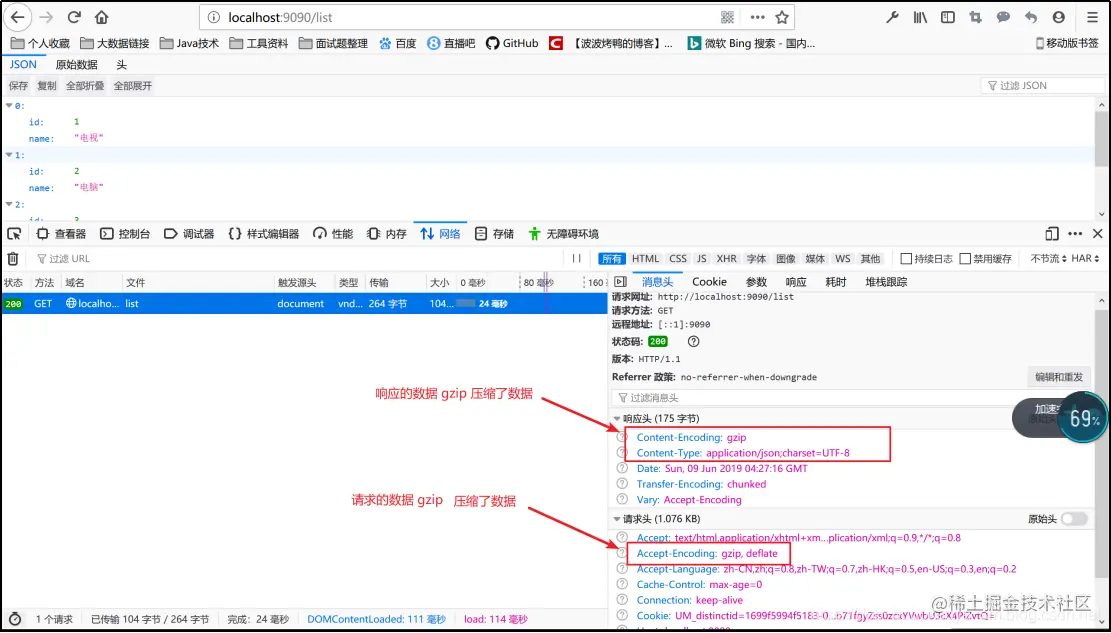Switch to the 耗时 details tab
The width and height of the screenshot is (1111, 633).
836,282
